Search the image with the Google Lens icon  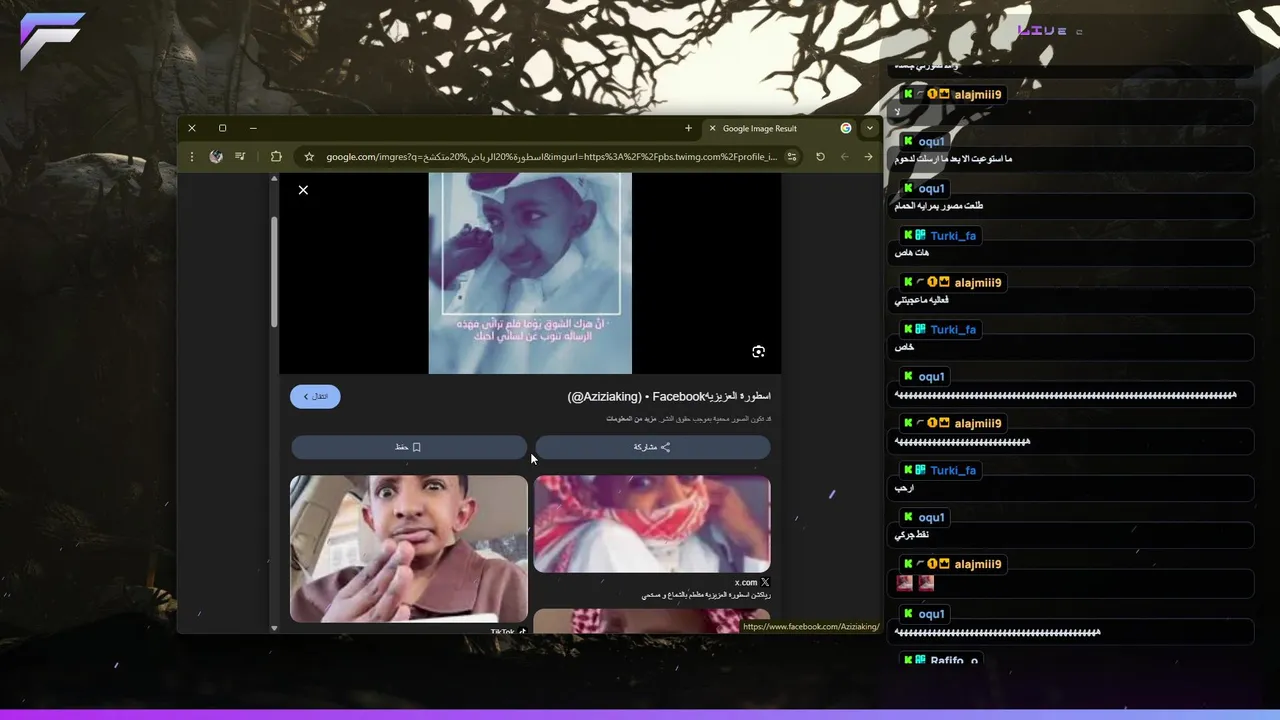coord(758,351)
